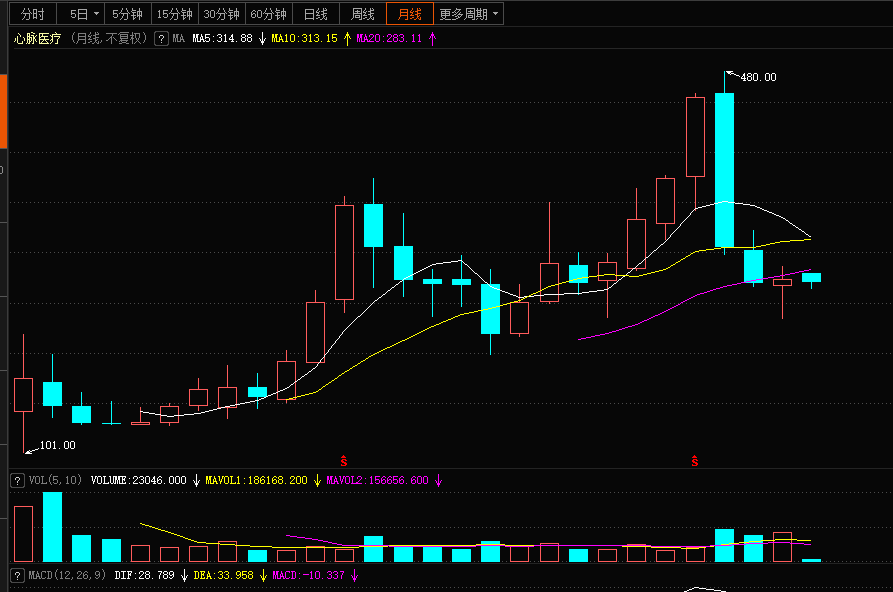893x592 pixels.
Task: Click the tall cyan candlestick at the 480.00 peak
Action: click(x=724, y=170)
